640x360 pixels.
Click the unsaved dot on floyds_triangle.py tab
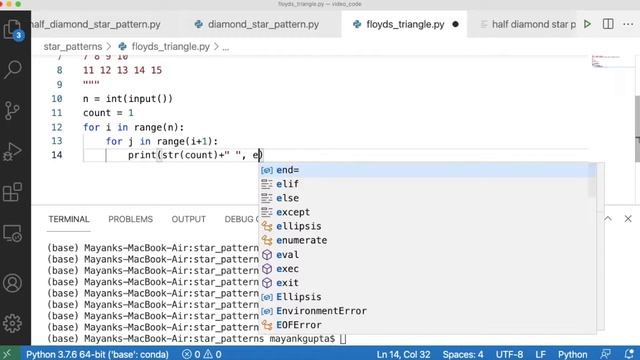tap(456, 24)
